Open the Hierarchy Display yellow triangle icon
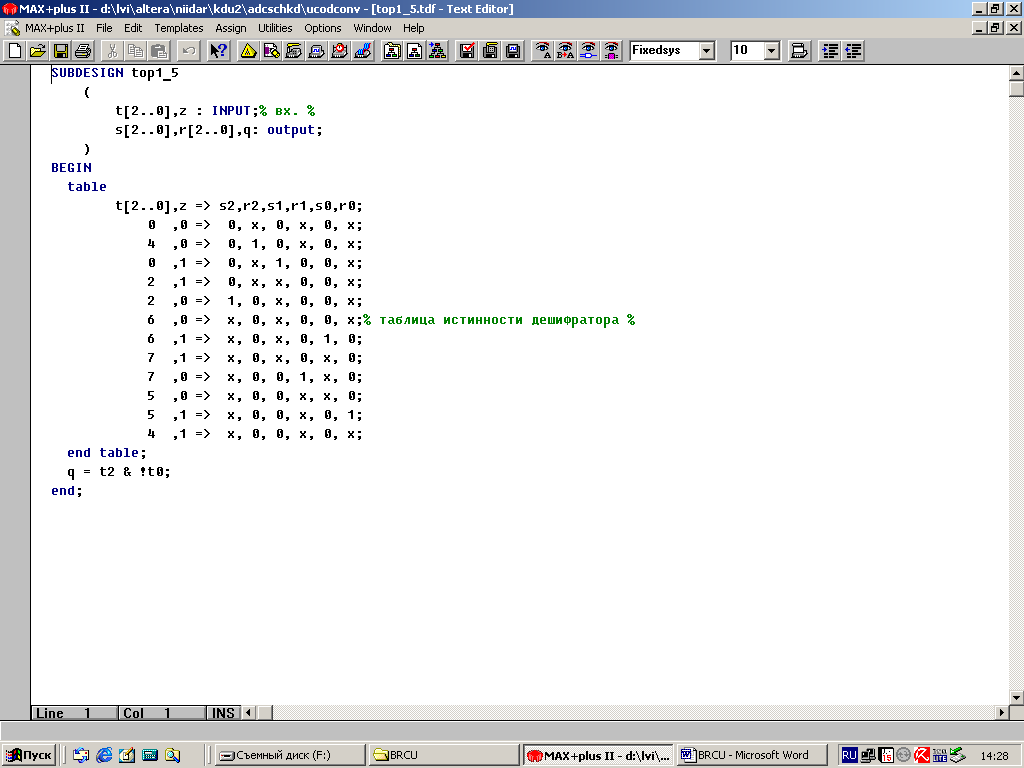The height and width of the screenshot is (768, 1024). point(248,50)
